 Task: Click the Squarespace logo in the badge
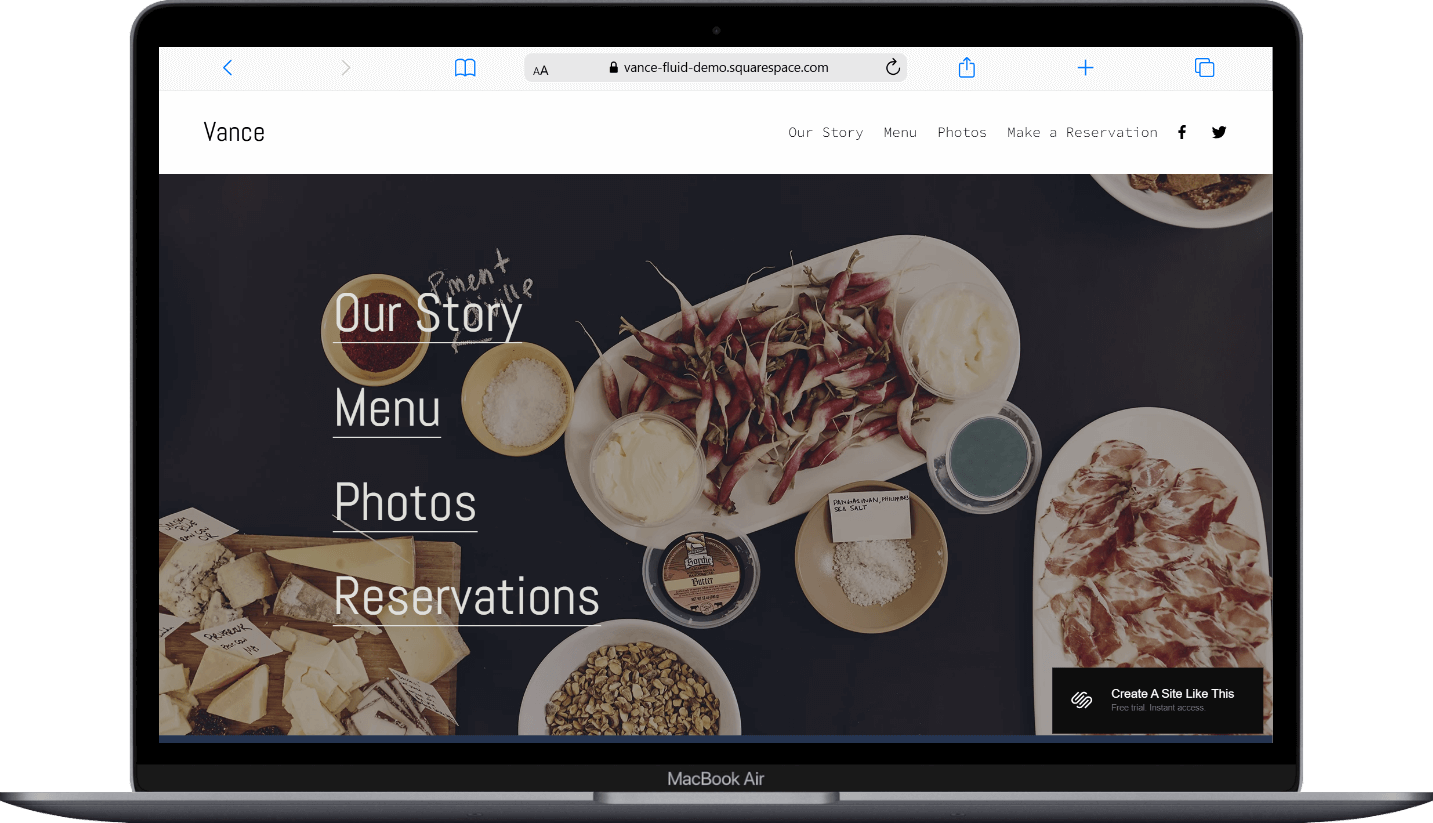pos(1081,701)
